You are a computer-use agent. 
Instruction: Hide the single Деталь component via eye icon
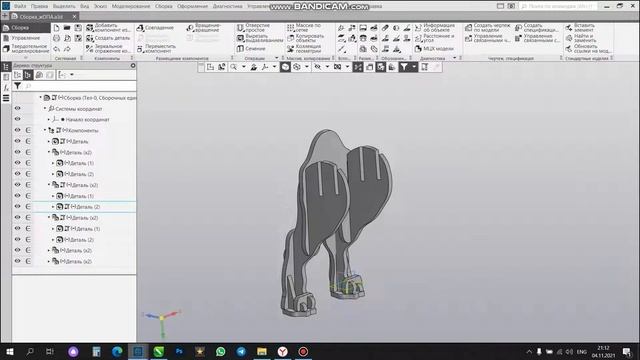pos(18,141)
